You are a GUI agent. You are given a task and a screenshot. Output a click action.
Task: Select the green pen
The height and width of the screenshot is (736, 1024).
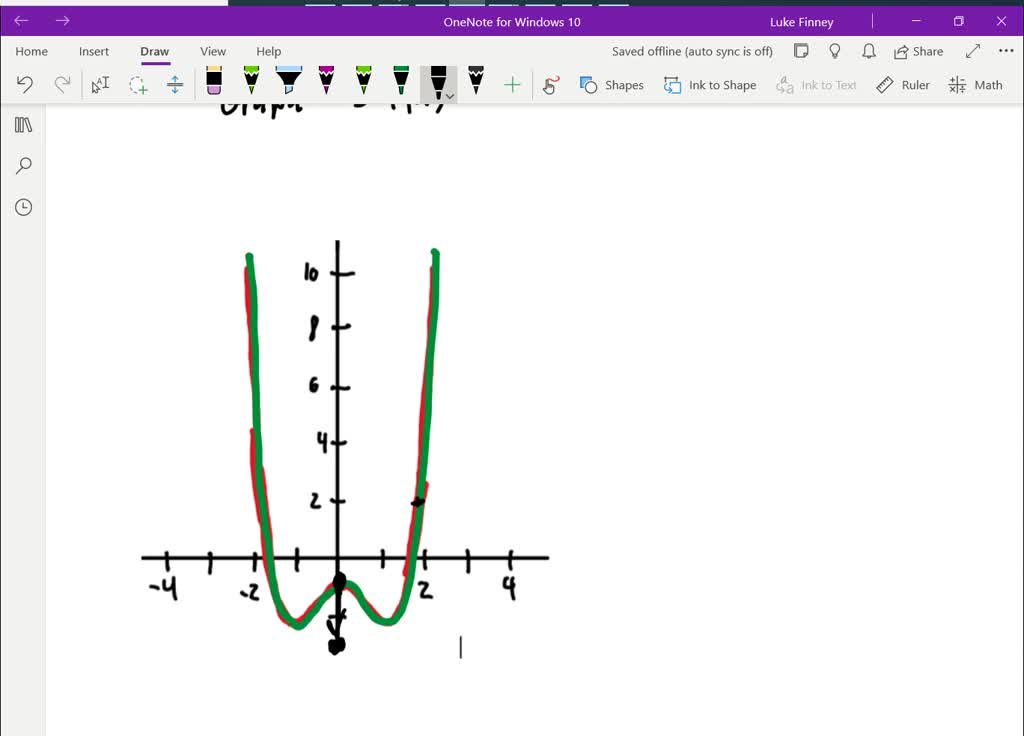tap(250, 84)
